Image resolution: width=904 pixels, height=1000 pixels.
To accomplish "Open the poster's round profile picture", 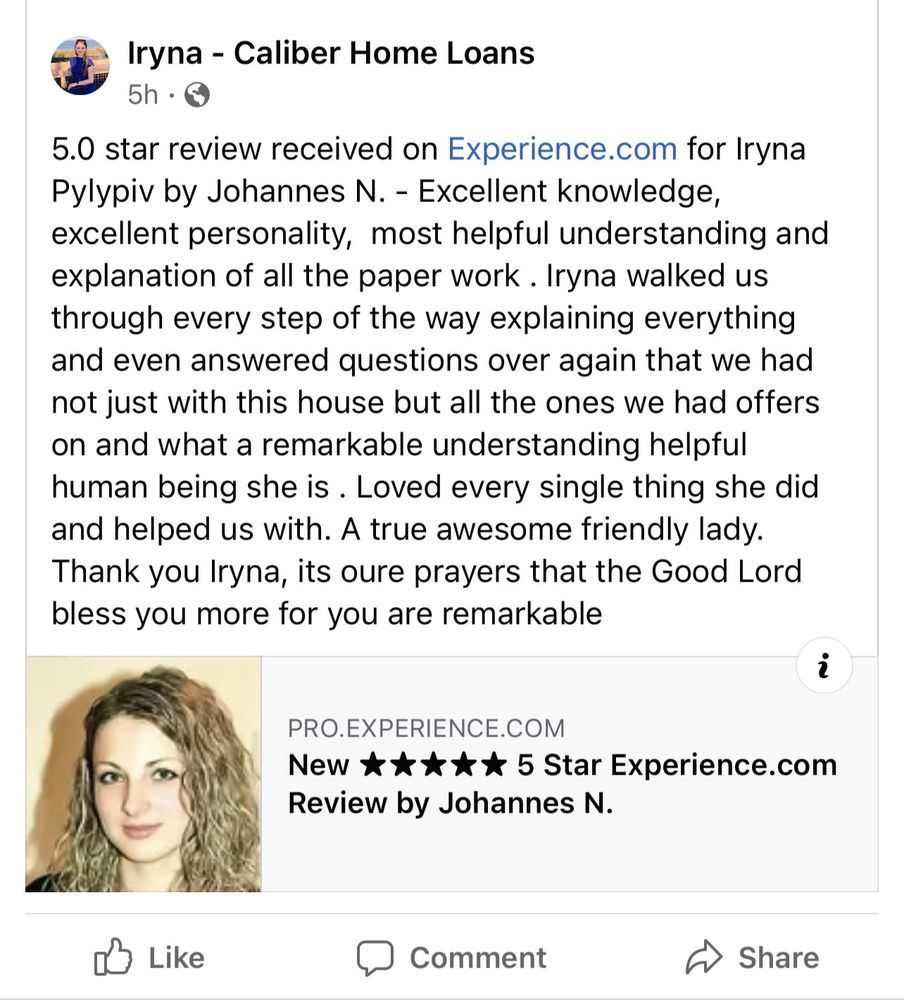I will click(x=80, y=67).
